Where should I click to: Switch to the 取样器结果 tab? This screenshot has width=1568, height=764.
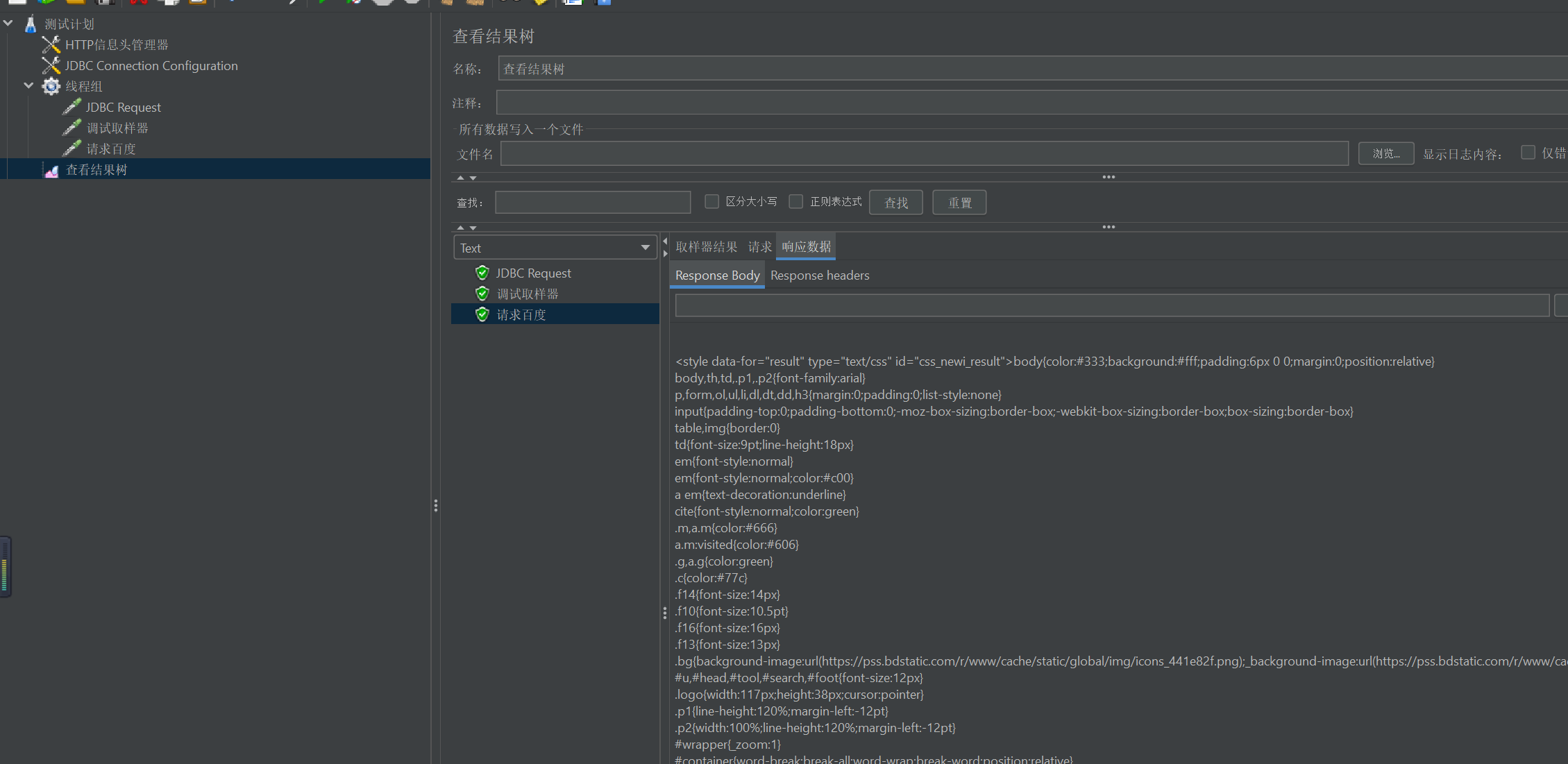tap(706, 247)
